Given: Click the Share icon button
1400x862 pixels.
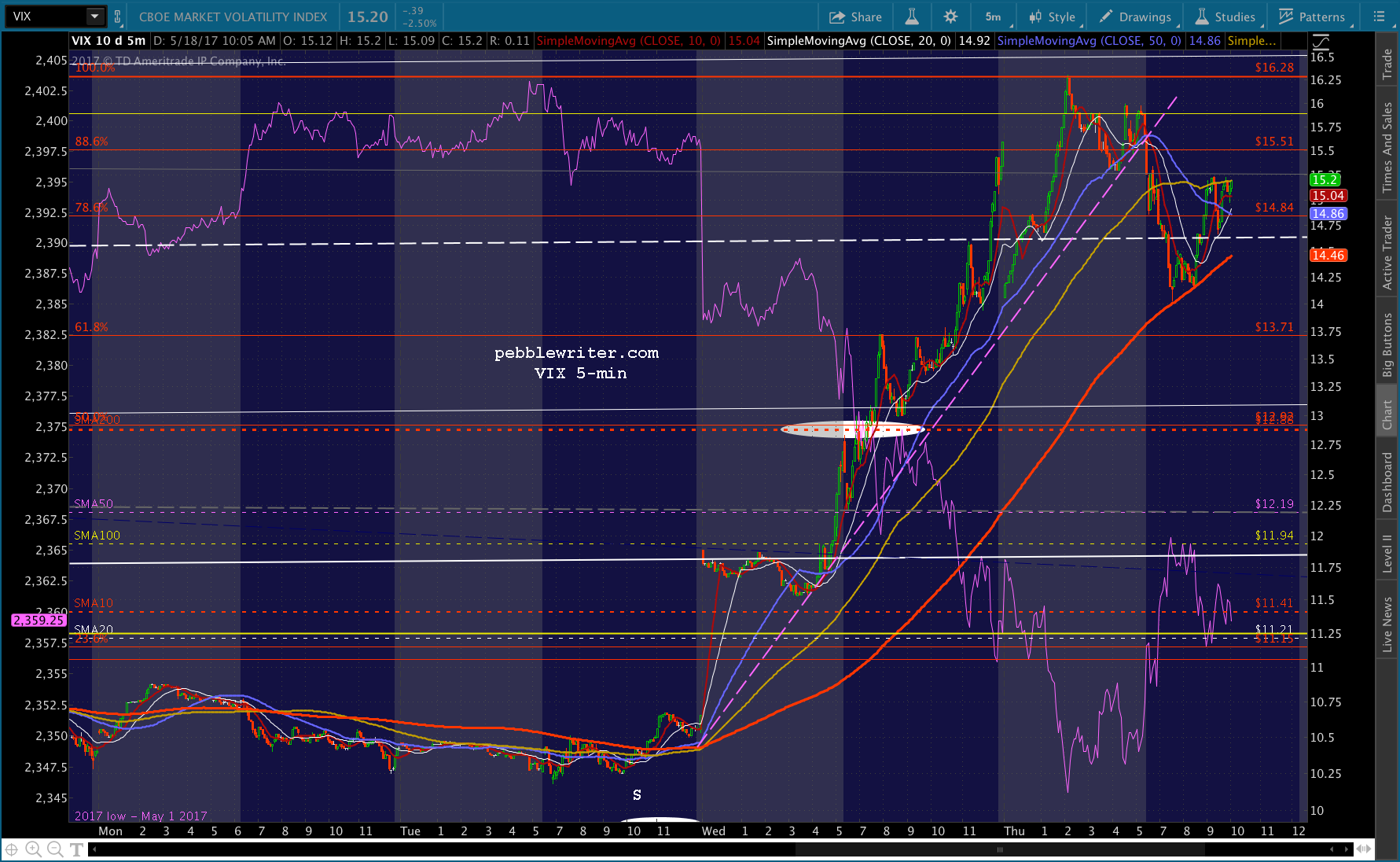Looking at the screenshot, I should [x=855, y=17].
